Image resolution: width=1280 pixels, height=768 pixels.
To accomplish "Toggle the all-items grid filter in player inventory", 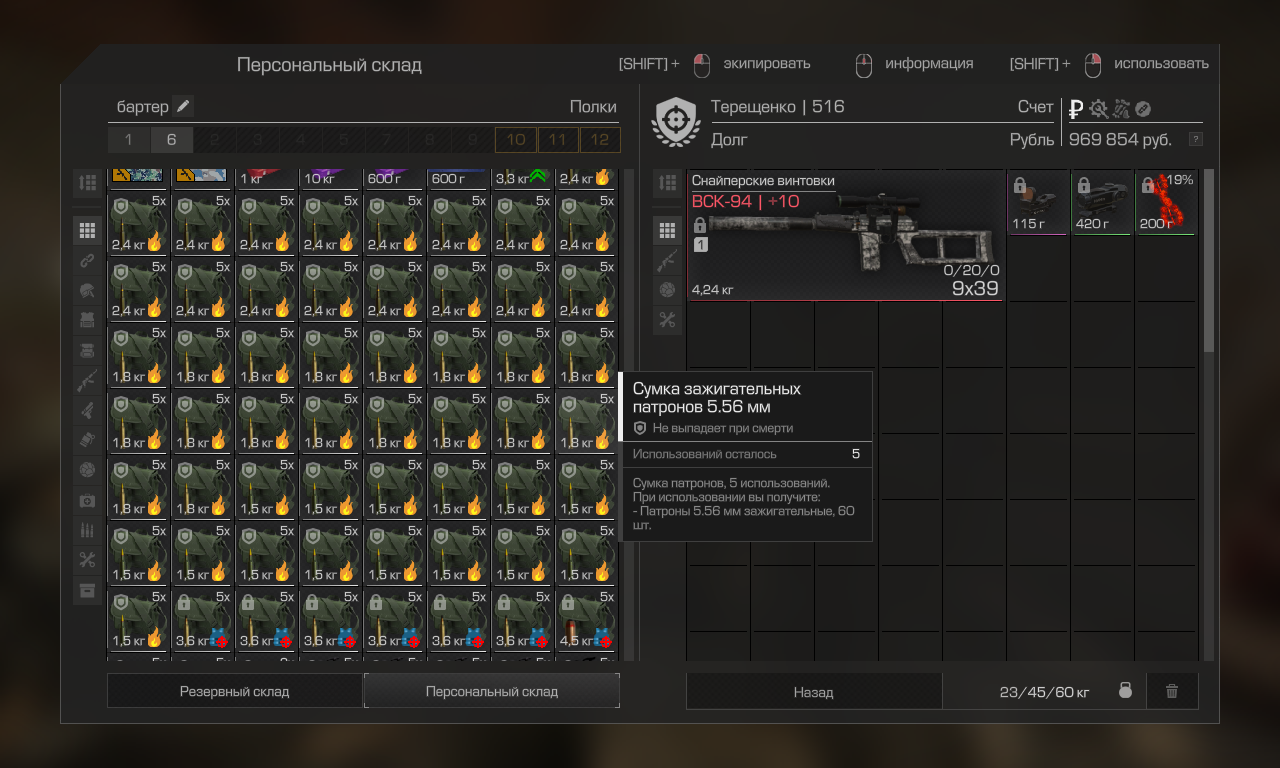I will 667,230.
